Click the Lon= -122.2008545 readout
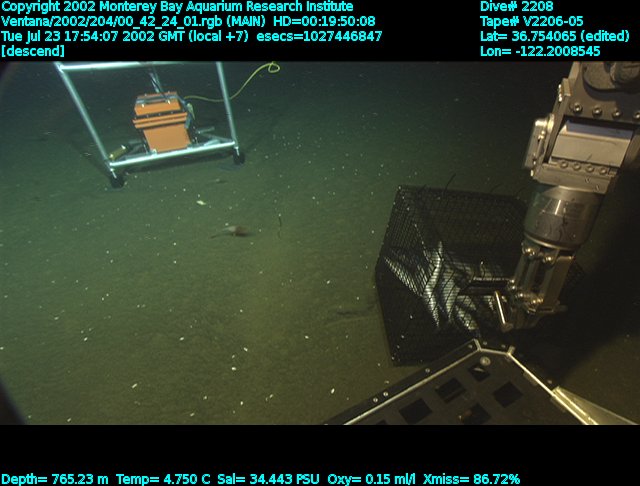640x486 pixels. click(x=540, y=51)
